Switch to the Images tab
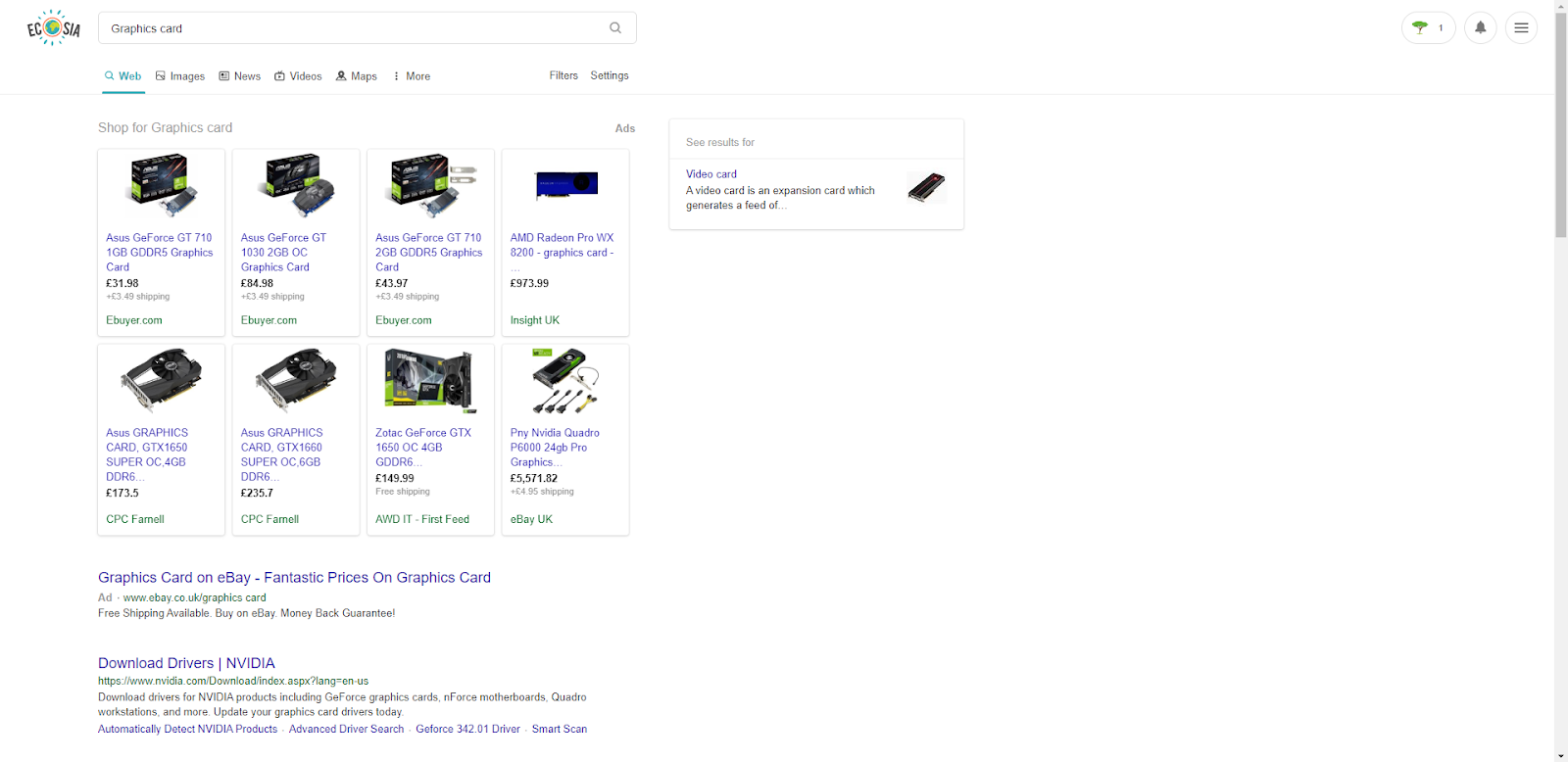The height and width of the screenshot is (762, 1568). (180, 76)
